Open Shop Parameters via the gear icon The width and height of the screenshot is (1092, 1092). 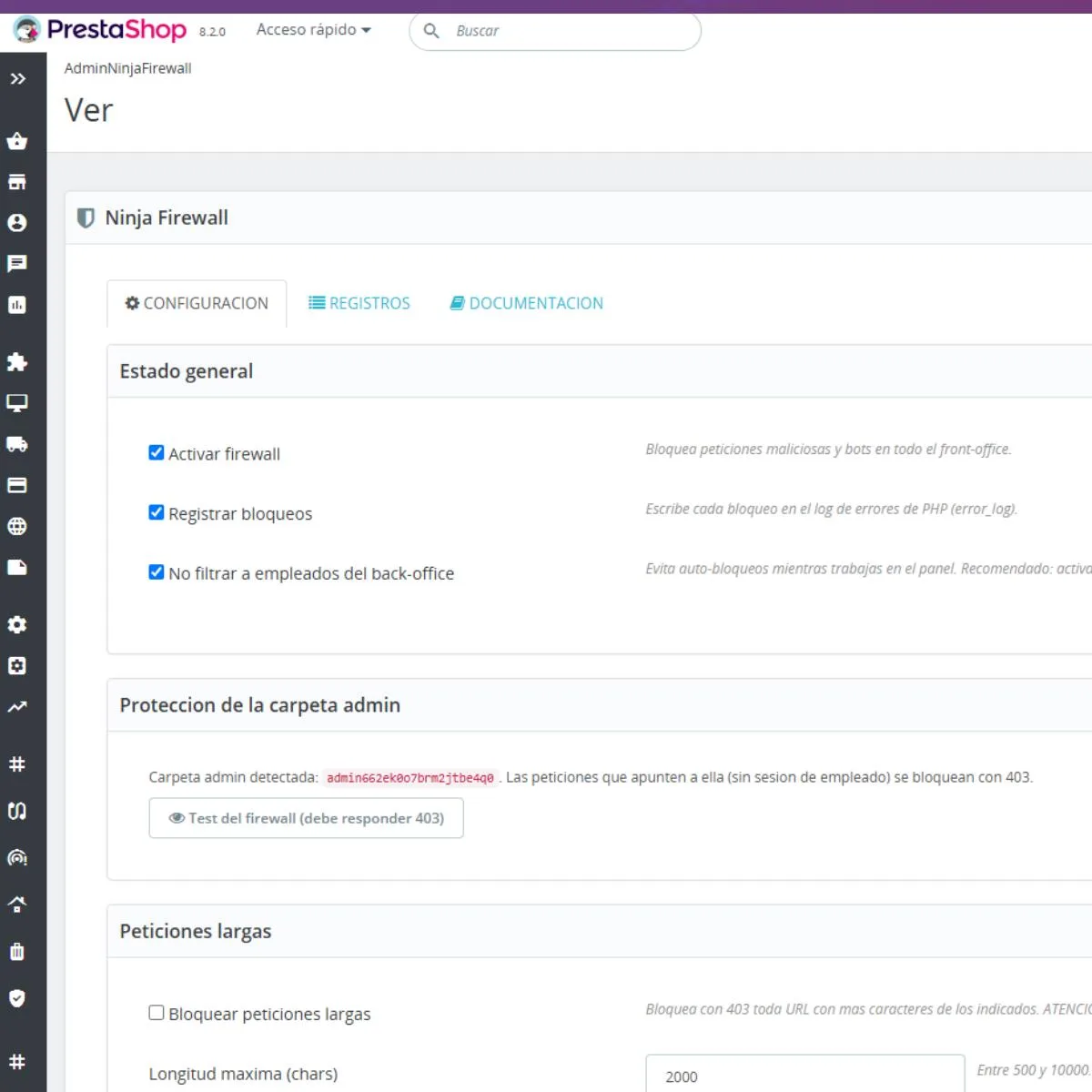click(17, 625)
